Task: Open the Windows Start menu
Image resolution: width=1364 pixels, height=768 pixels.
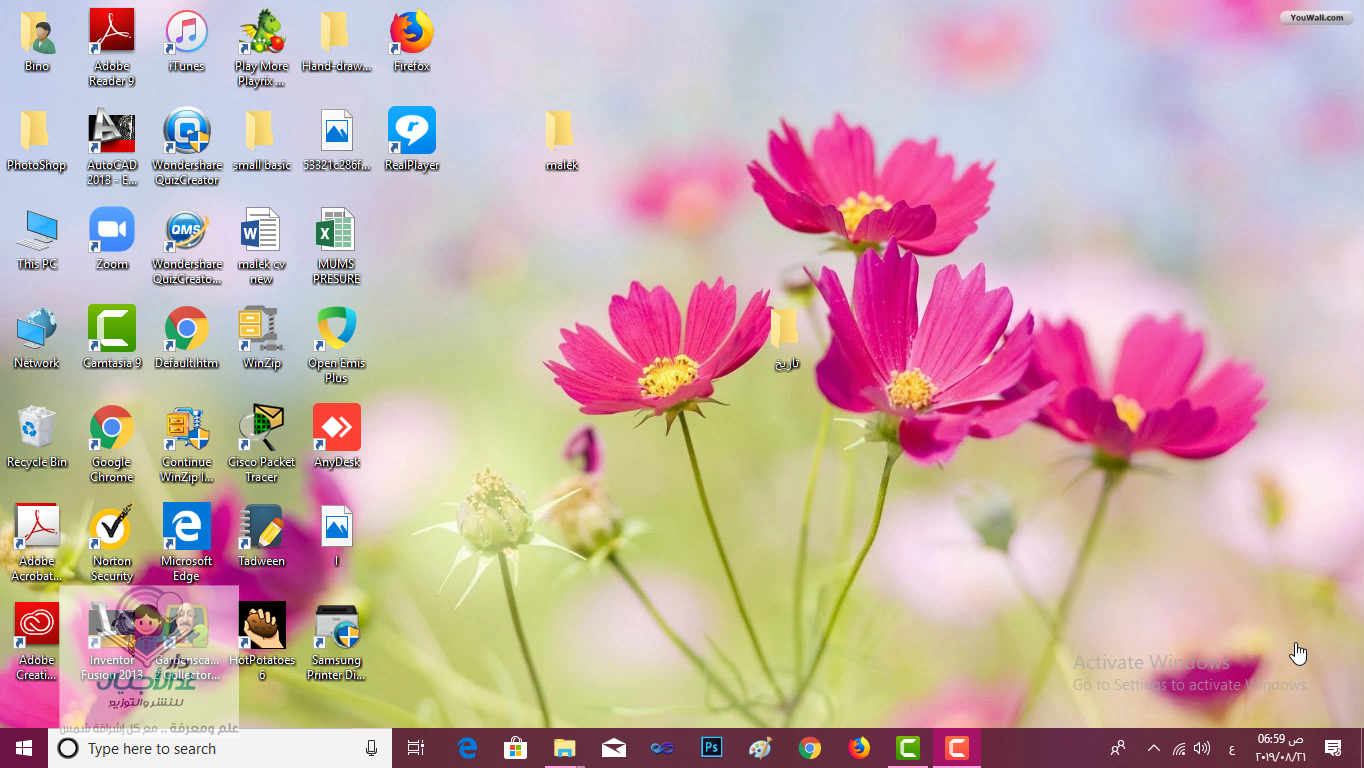Action: 24,748
